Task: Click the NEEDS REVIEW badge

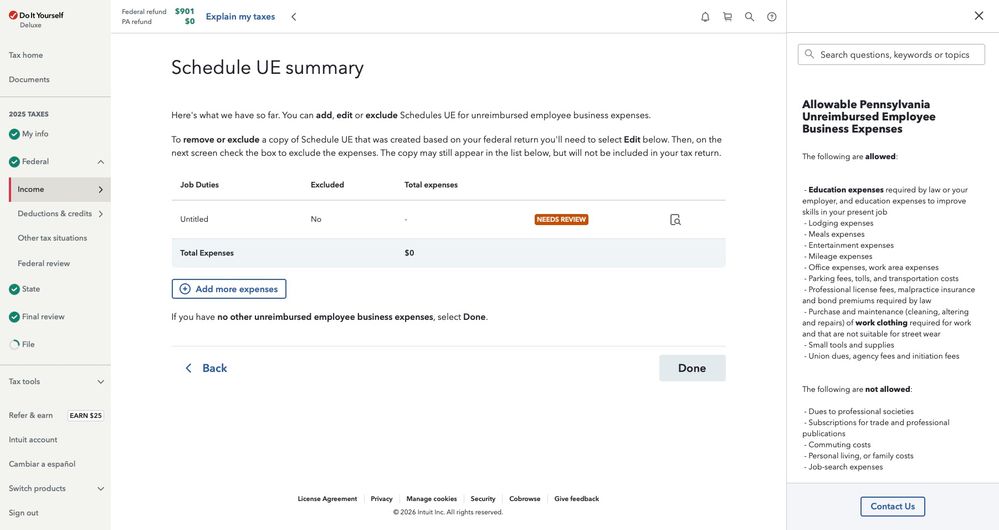Action: (561, 220)
